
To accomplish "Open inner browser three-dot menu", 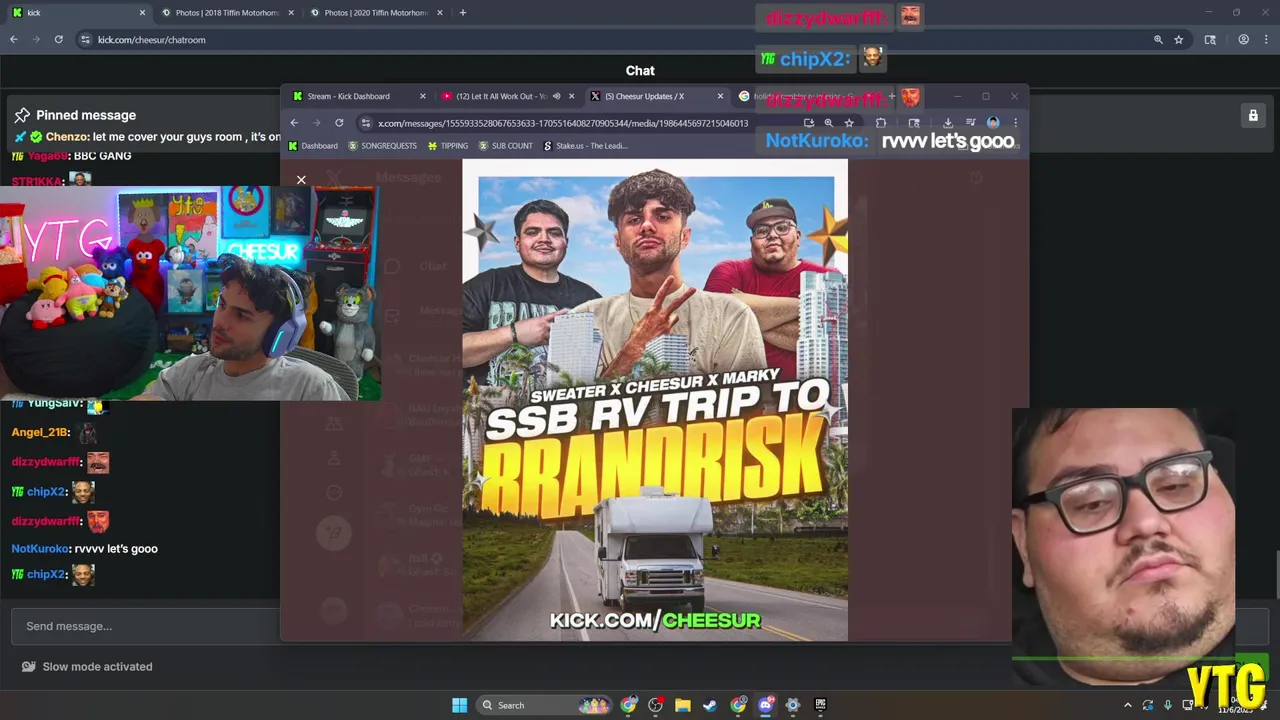I will pos(1015,123).
